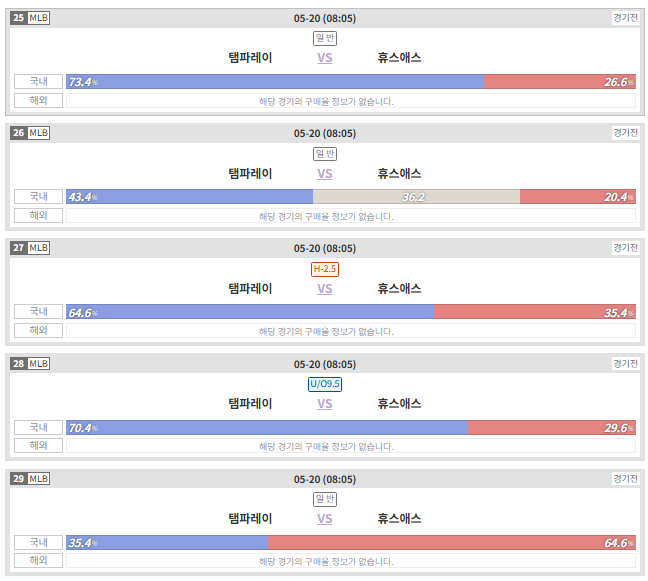
Task: Select the VS link in match 27
Action: click(x=324, y=288)
